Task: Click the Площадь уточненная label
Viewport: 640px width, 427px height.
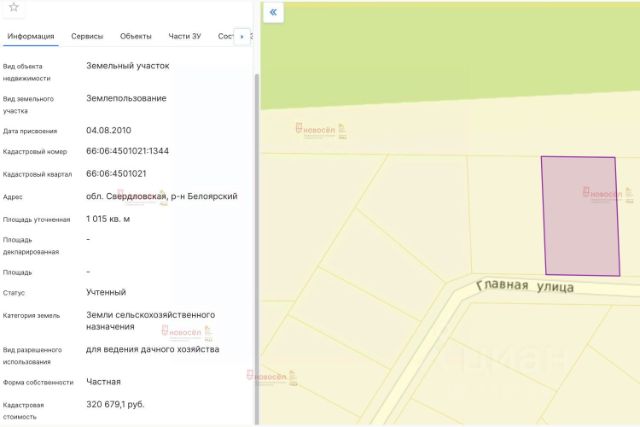Action: pyautogui.click(x=36, y=220)
